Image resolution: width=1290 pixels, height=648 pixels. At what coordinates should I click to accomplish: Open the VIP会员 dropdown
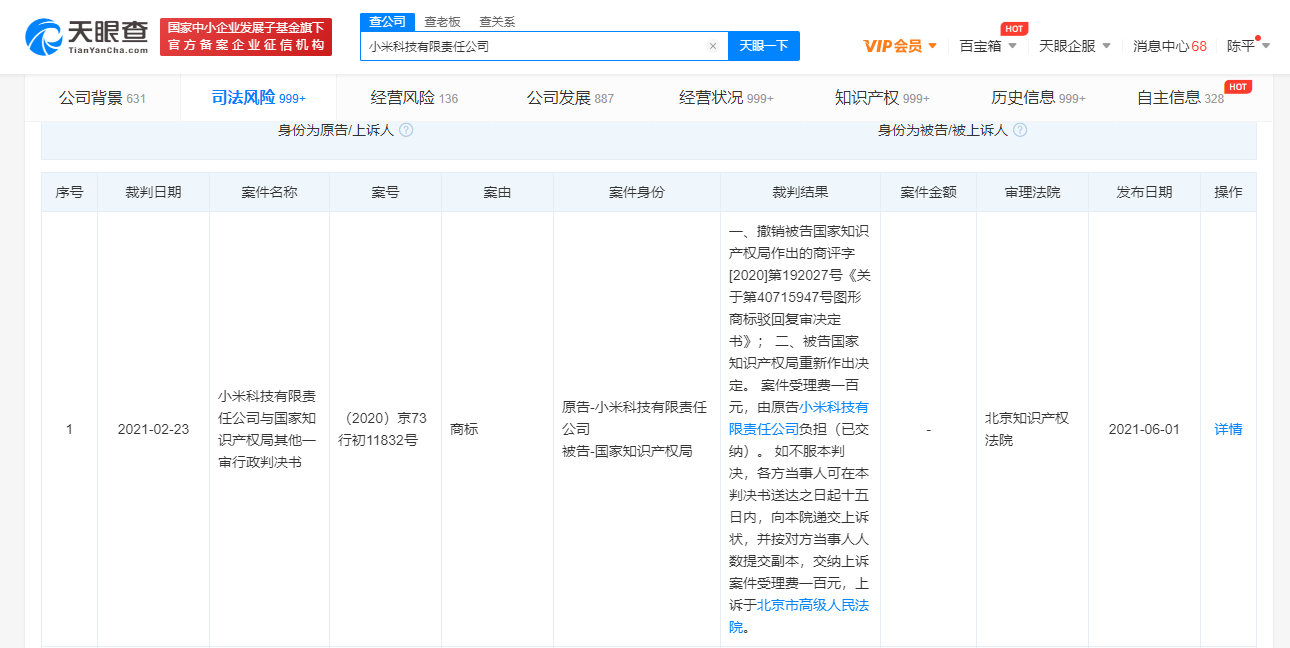(900, 46)
